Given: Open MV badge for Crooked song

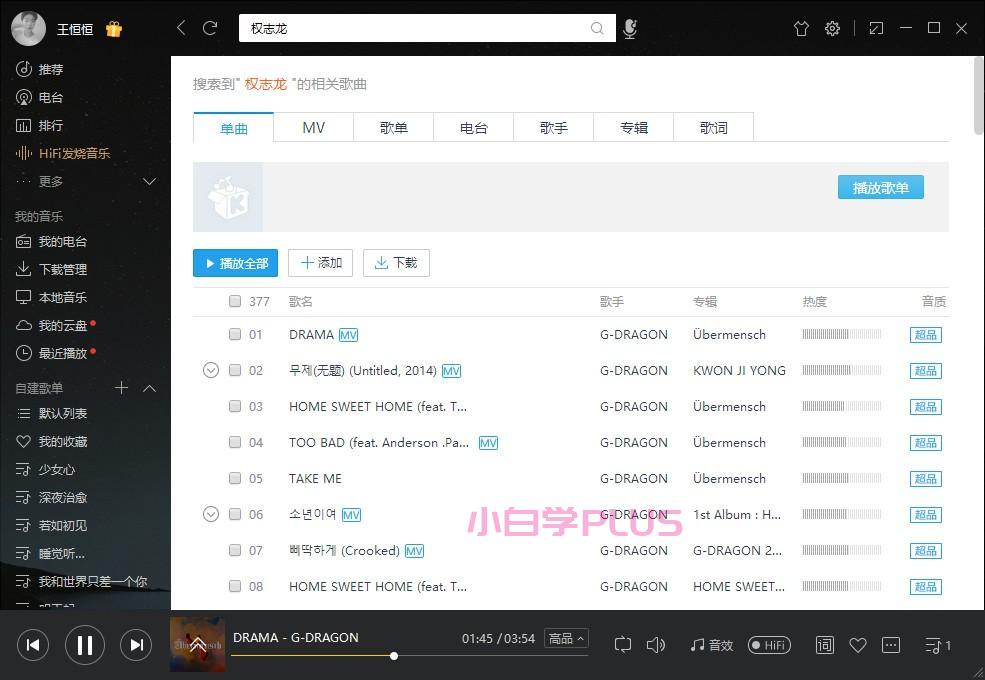Looking at the screenshot, I should coord(415,551).
